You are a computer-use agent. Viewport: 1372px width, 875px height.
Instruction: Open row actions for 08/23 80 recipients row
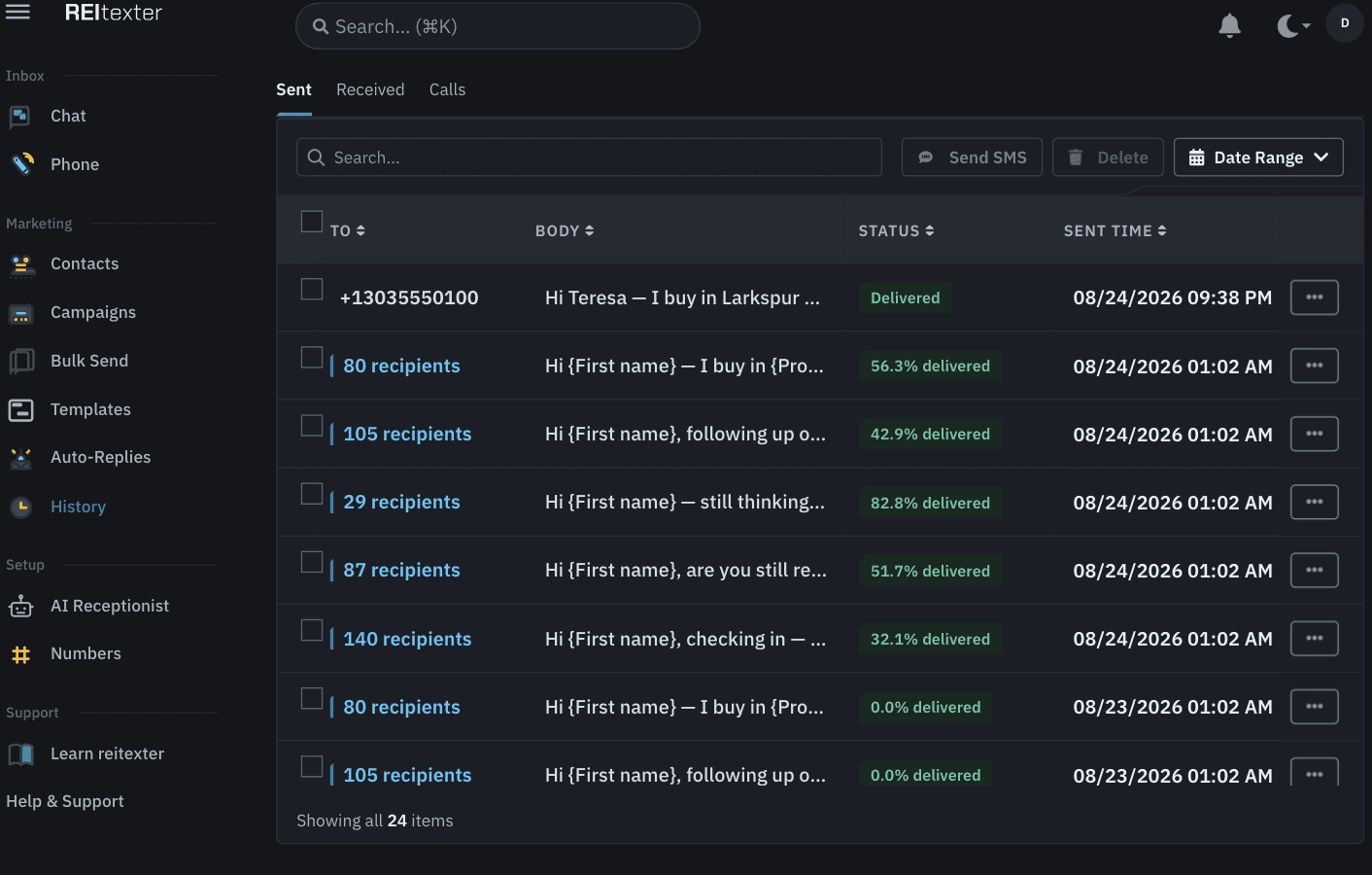coord(1315,707)
